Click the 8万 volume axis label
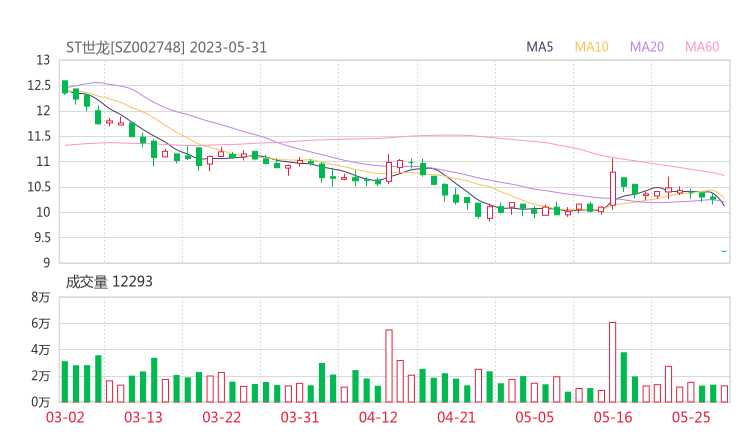Image resolution: width=740 pixels, height=440 pixels. [41, 297]
